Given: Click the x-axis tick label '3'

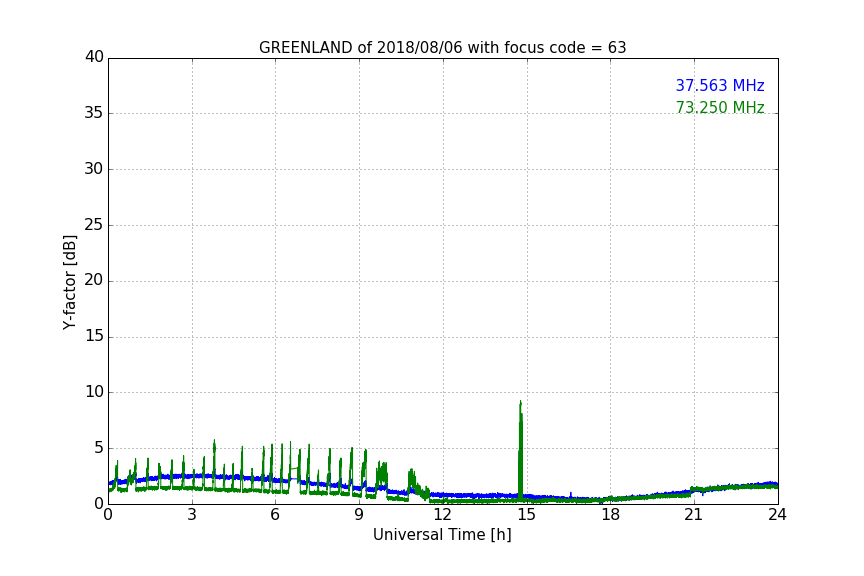Looking at the screenshot, I should point(192,515).
